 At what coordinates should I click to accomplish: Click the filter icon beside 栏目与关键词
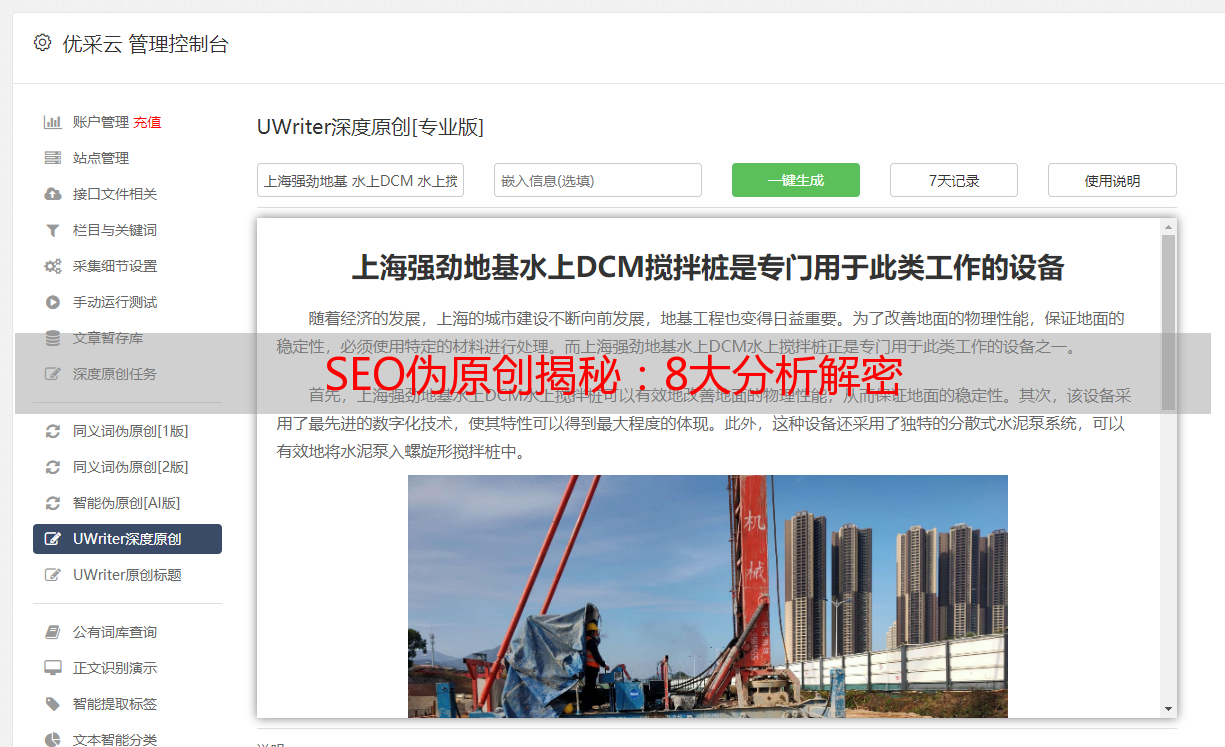[53, 230]
